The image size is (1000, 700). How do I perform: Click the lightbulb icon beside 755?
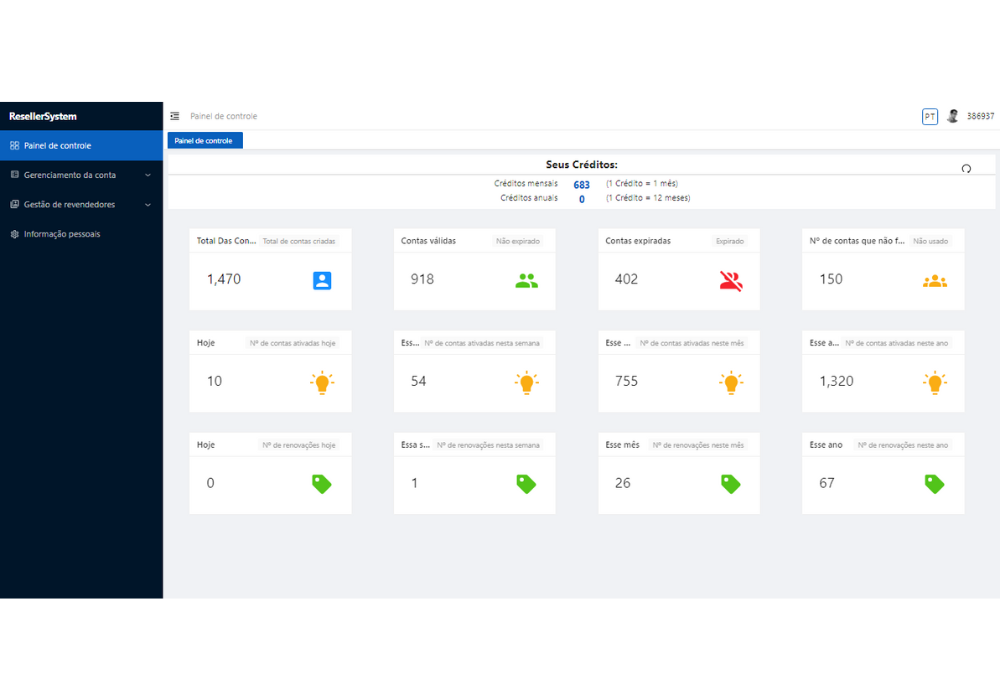click(731, 382)
